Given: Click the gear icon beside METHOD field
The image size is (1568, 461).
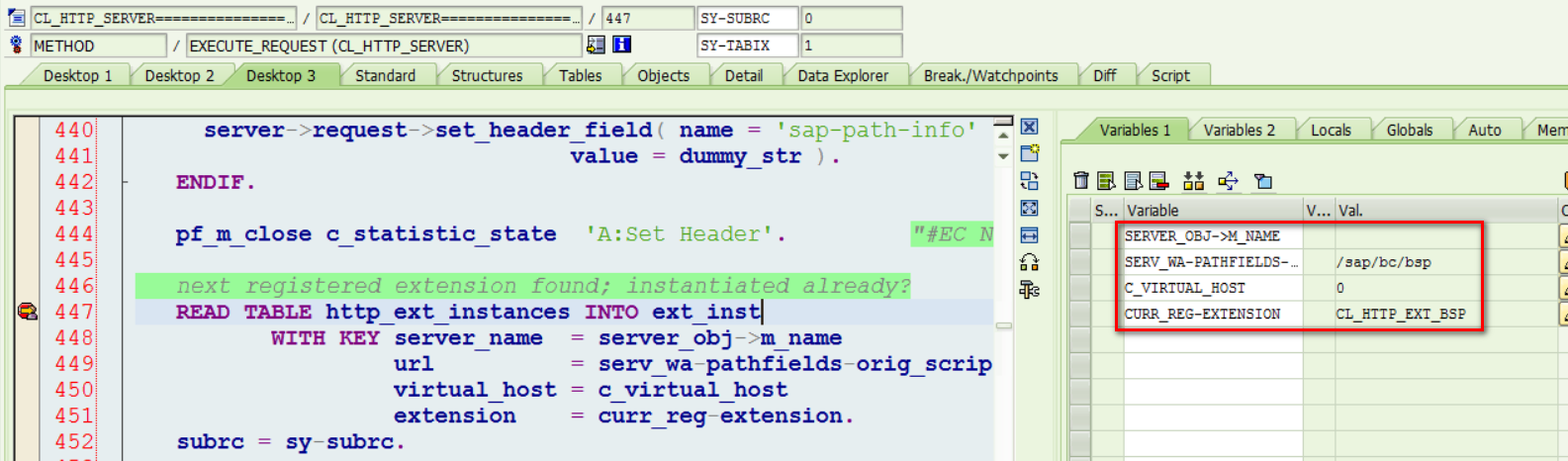Looking at the screenshot, I should (16, 45).
